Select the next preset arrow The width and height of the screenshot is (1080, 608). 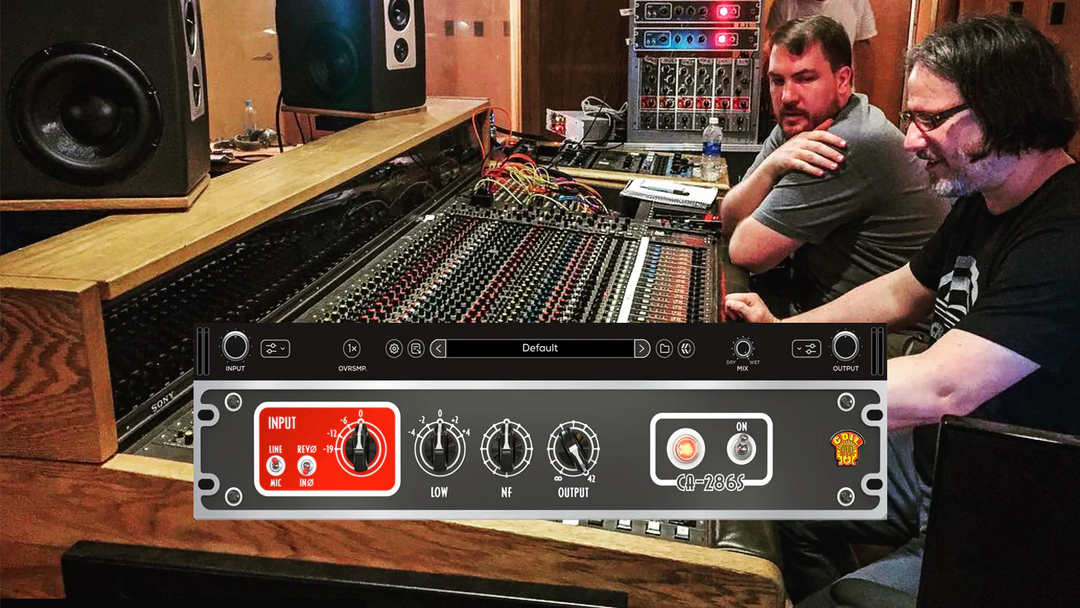click(x=641, y=348)
